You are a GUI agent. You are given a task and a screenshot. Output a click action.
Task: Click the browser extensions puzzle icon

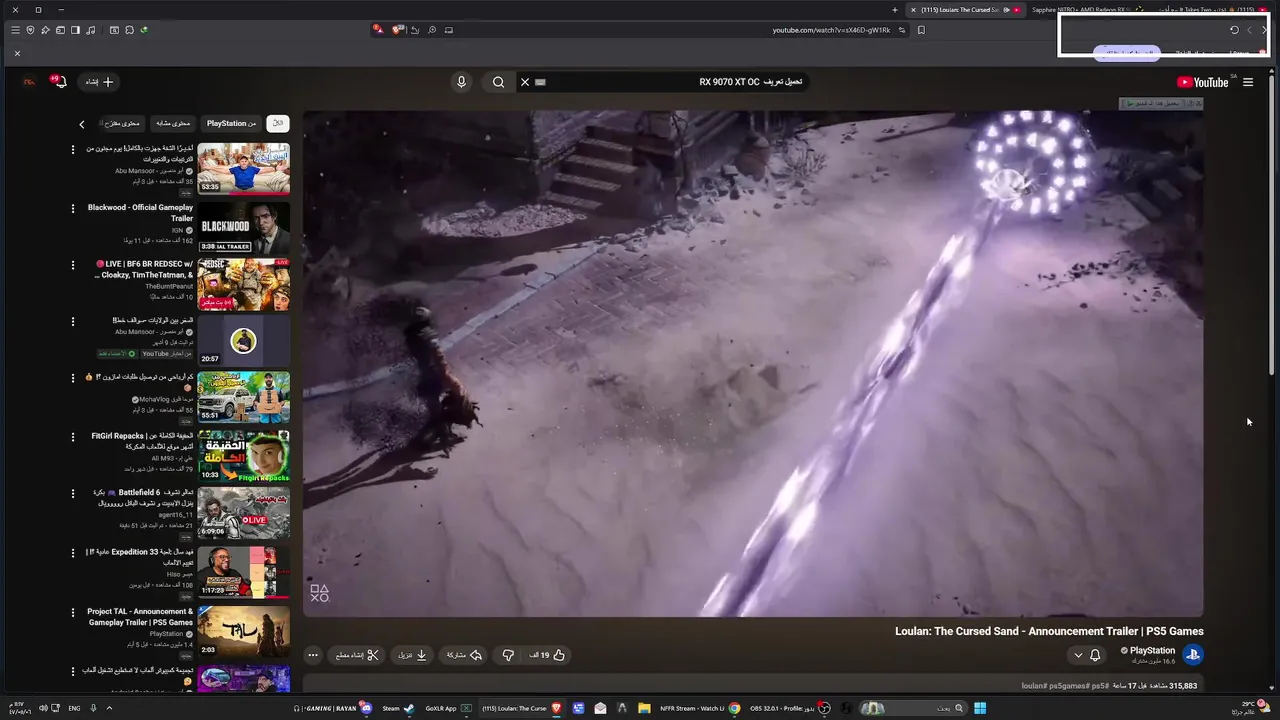point(129,30)
